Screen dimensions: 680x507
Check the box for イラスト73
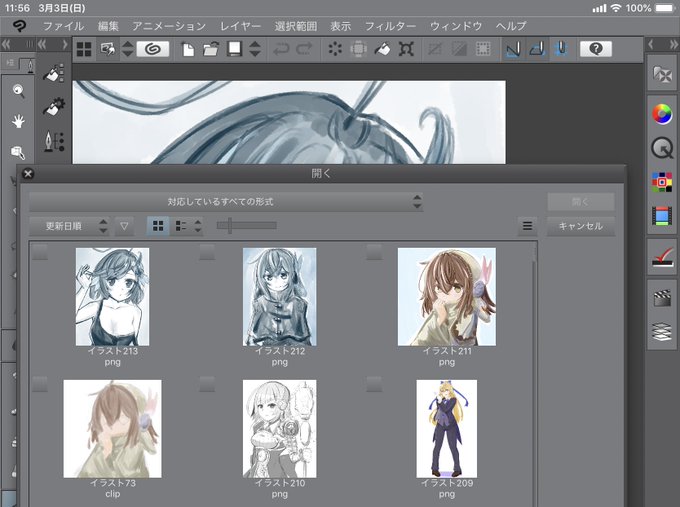pyautogui.click(x=40, y=384)
